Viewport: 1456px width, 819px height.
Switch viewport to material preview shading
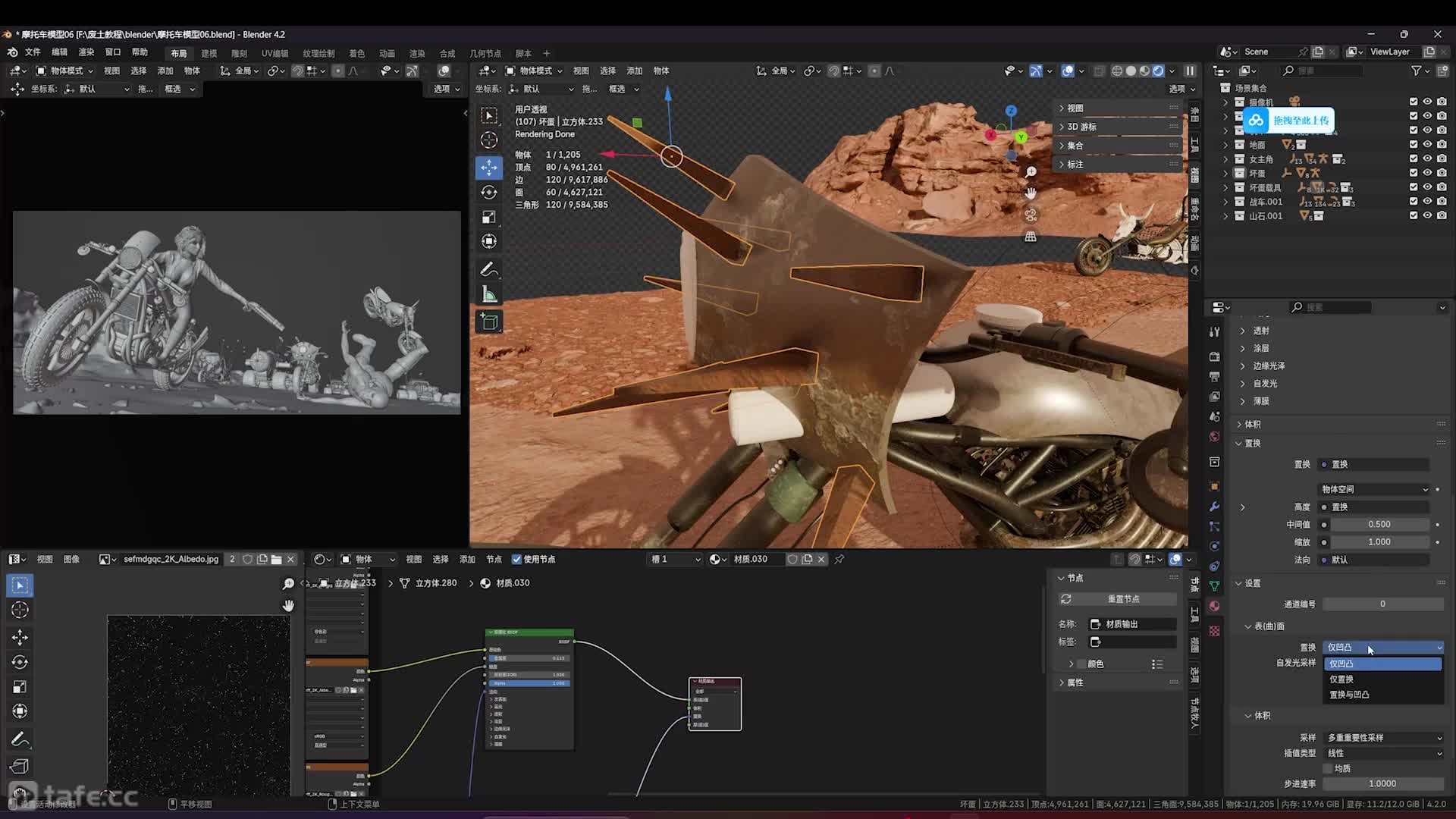(1144, 71)
